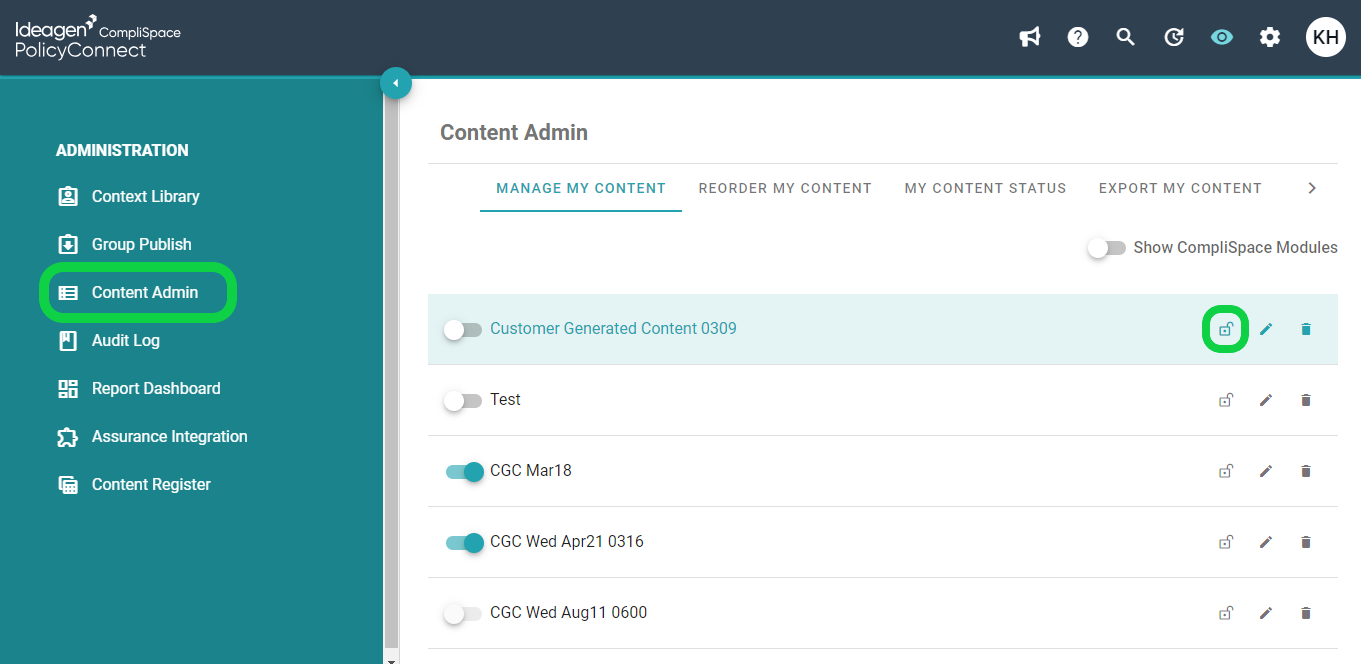Click the search magnifier icon in header
1361x664 pixels.
(x=1126, y=37)
